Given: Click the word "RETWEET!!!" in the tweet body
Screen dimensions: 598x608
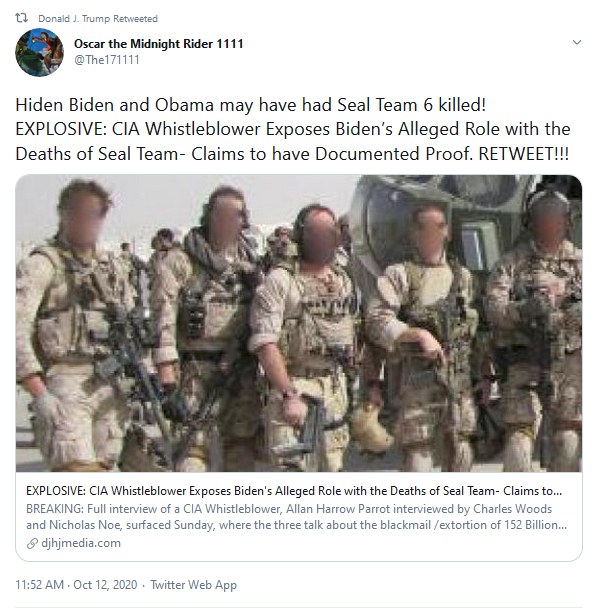Looking at the screenshot, I should coord(524,154).
